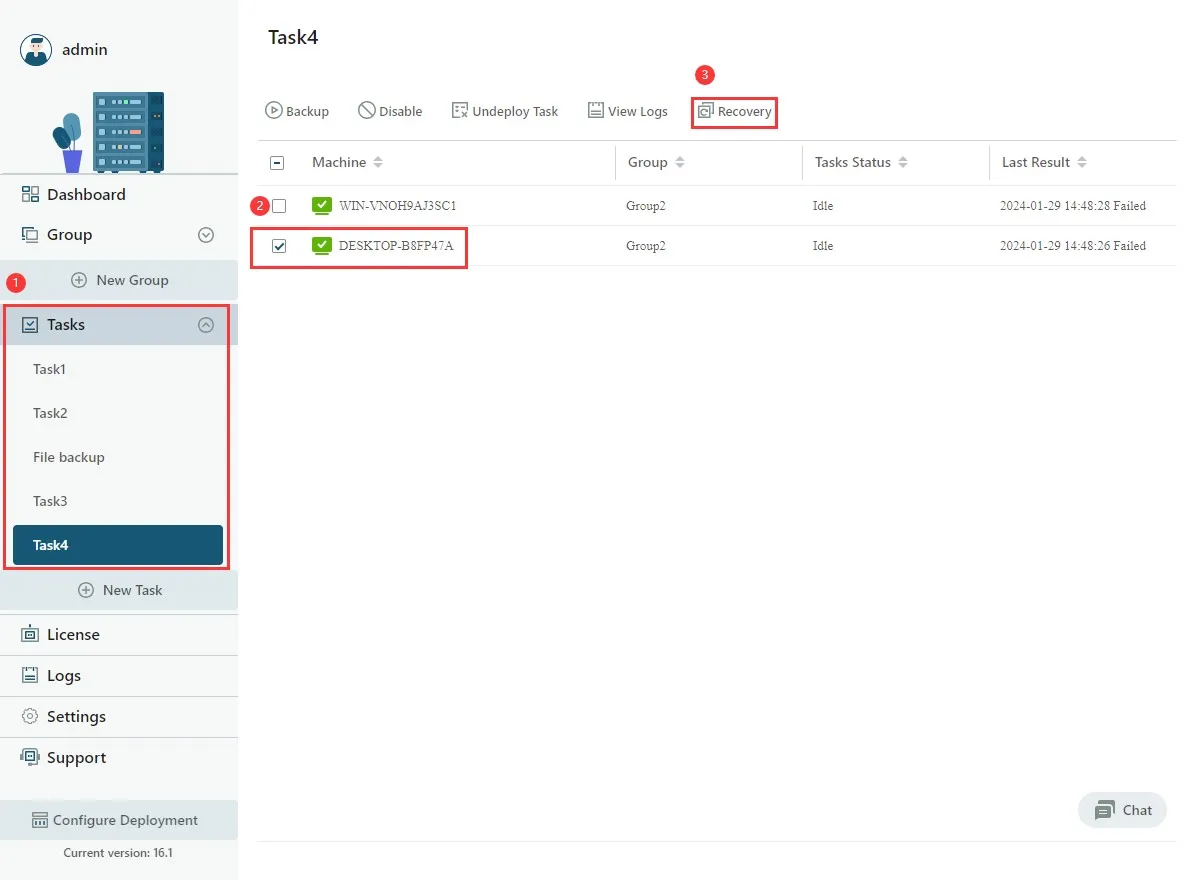
Task: Open Settings gear in sidebar
Action: point(30,716)
